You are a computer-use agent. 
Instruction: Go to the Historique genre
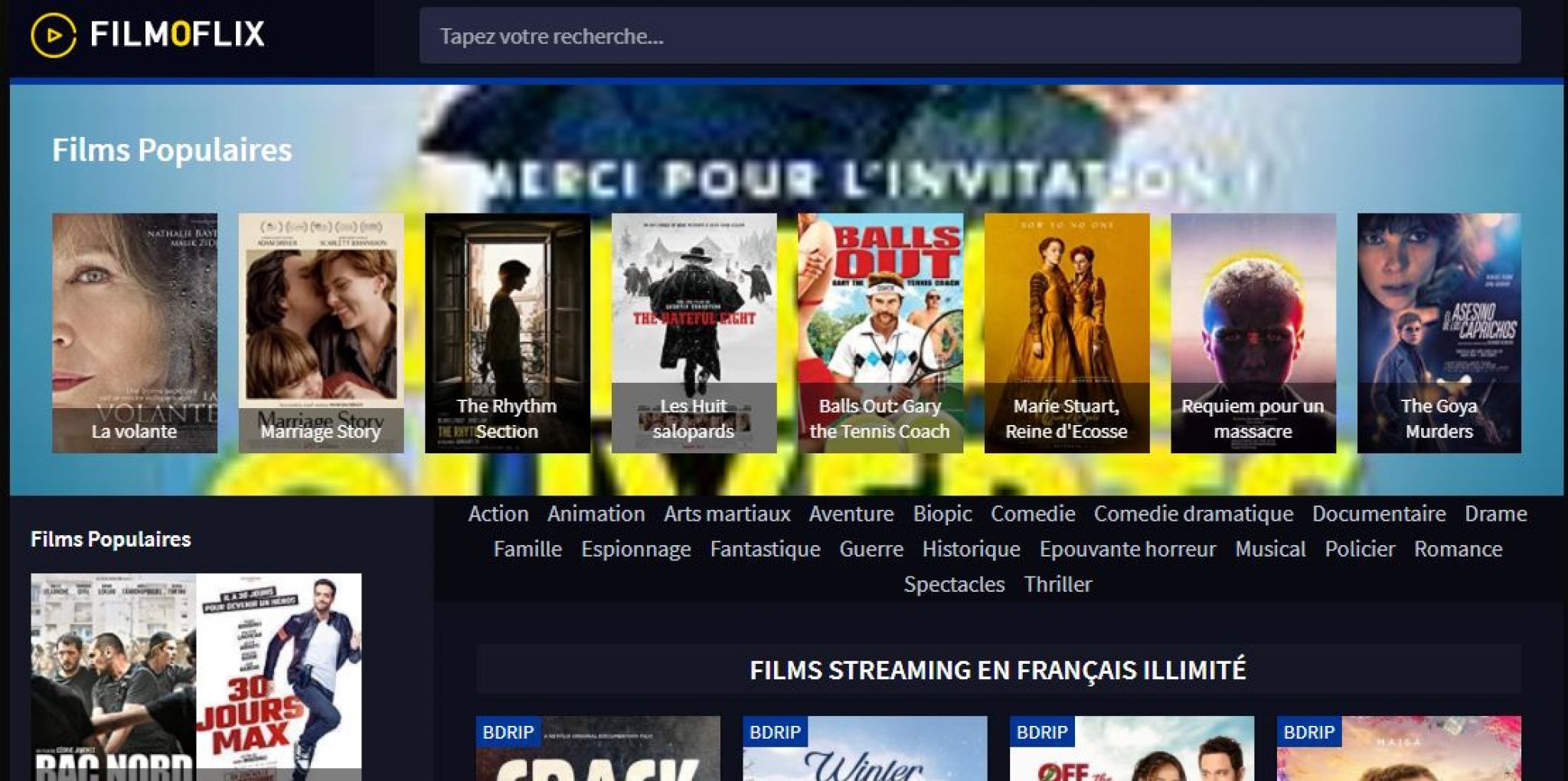click(971, 549)
